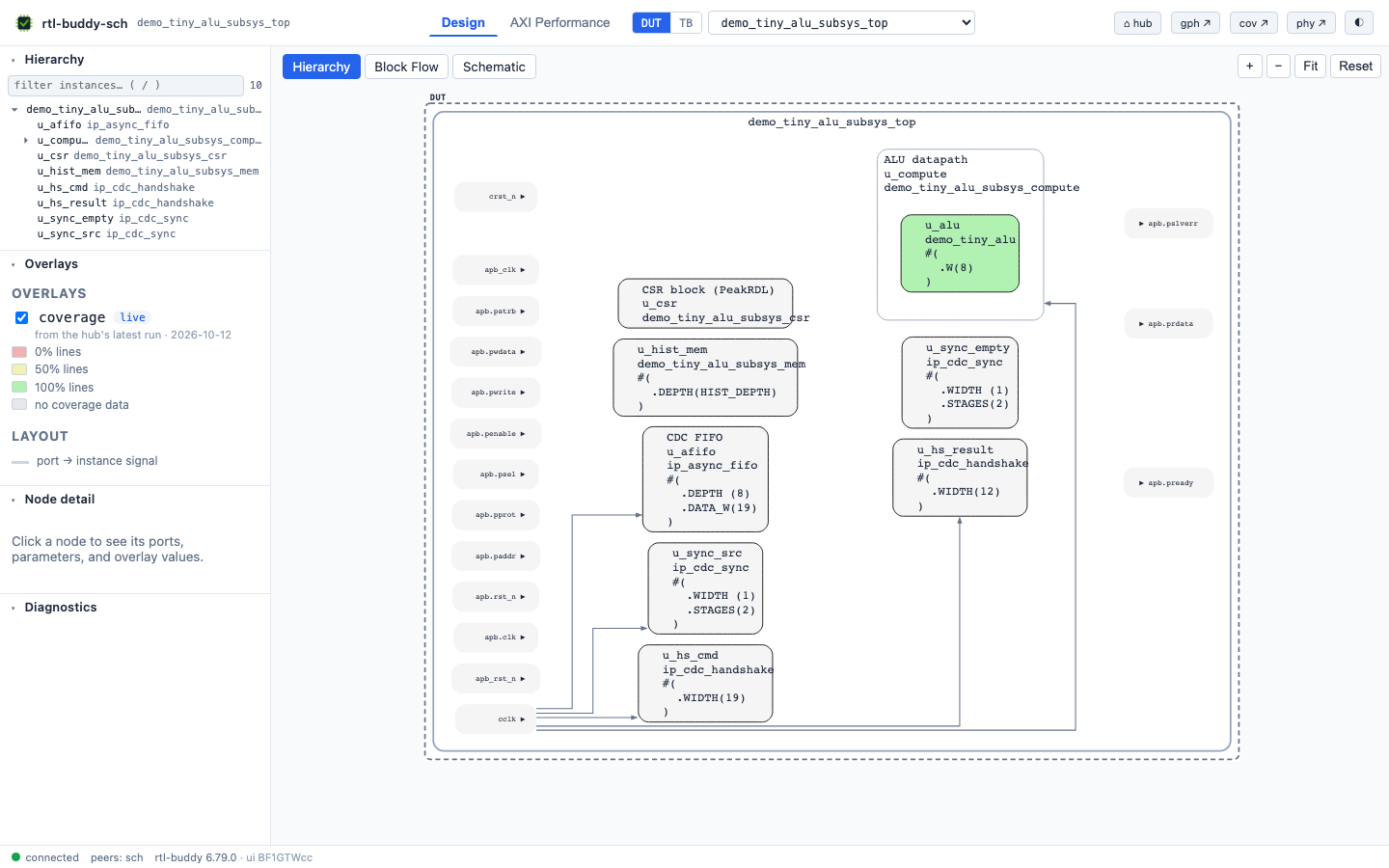Click the apb.pwdata input port
This screenshot has height=868, width=1389.
click(x=496, y=352)
